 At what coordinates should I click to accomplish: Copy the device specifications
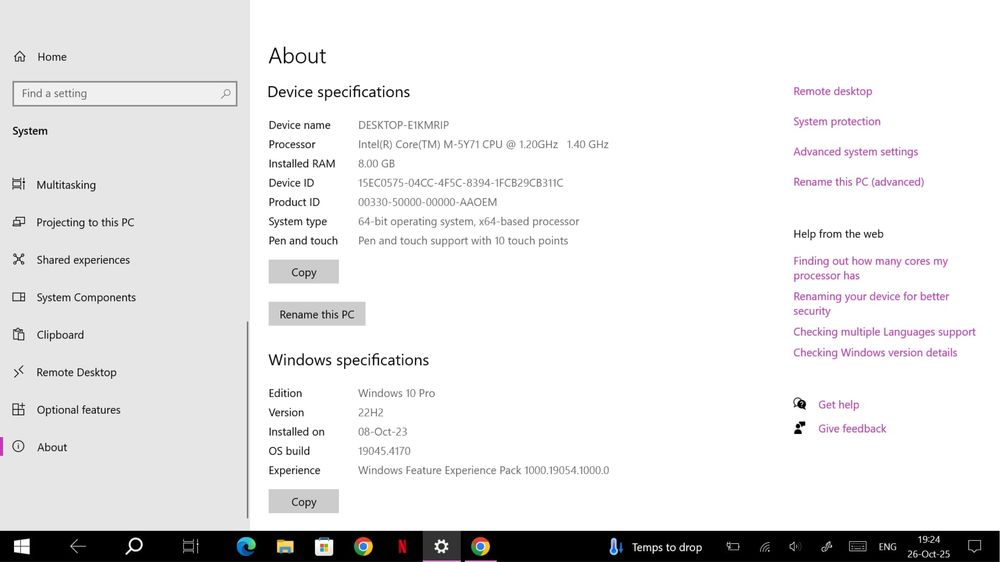click(x=304, y=272)
